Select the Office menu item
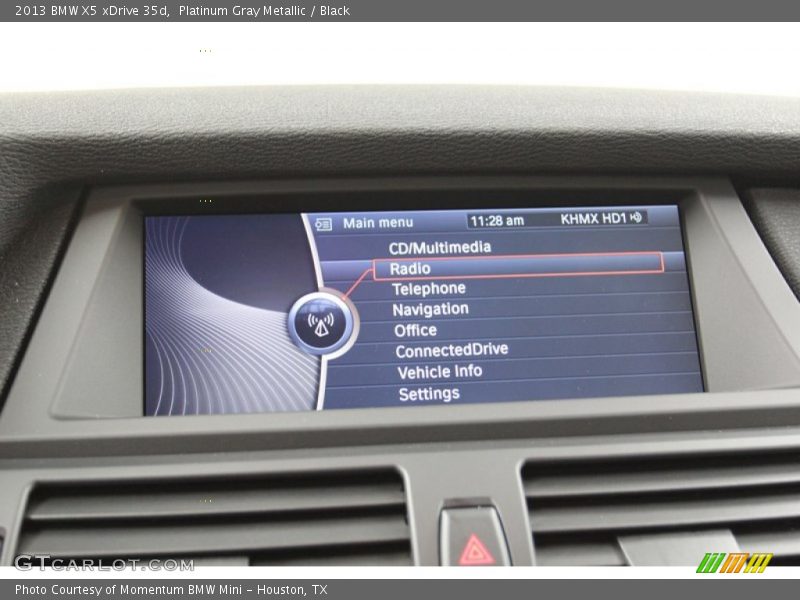The width and height of the screenshot is (800, 600). pyautogui.click(x=415, y=330)
